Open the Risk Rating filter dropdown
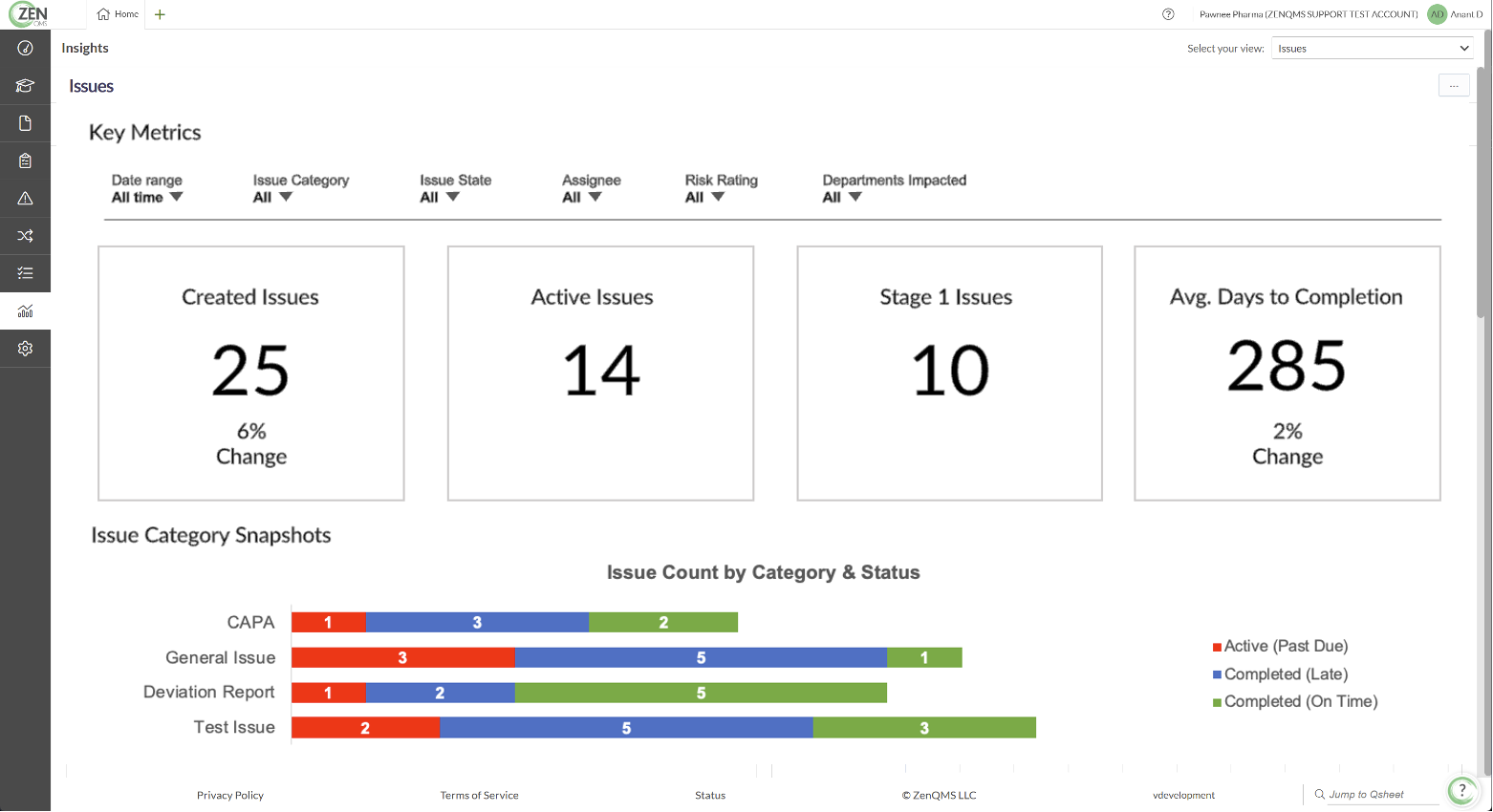 pos(704,196)
